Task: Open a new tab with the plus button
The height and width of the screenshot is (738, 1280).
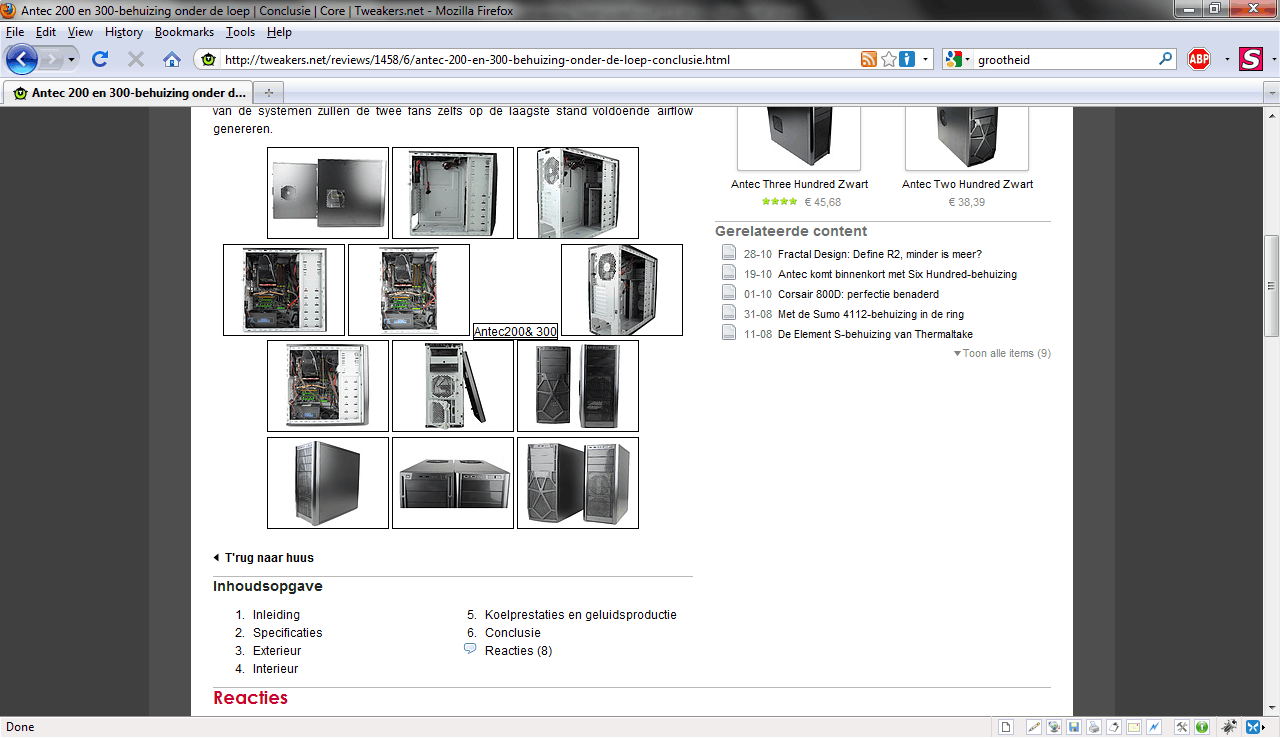Action: 267,93
